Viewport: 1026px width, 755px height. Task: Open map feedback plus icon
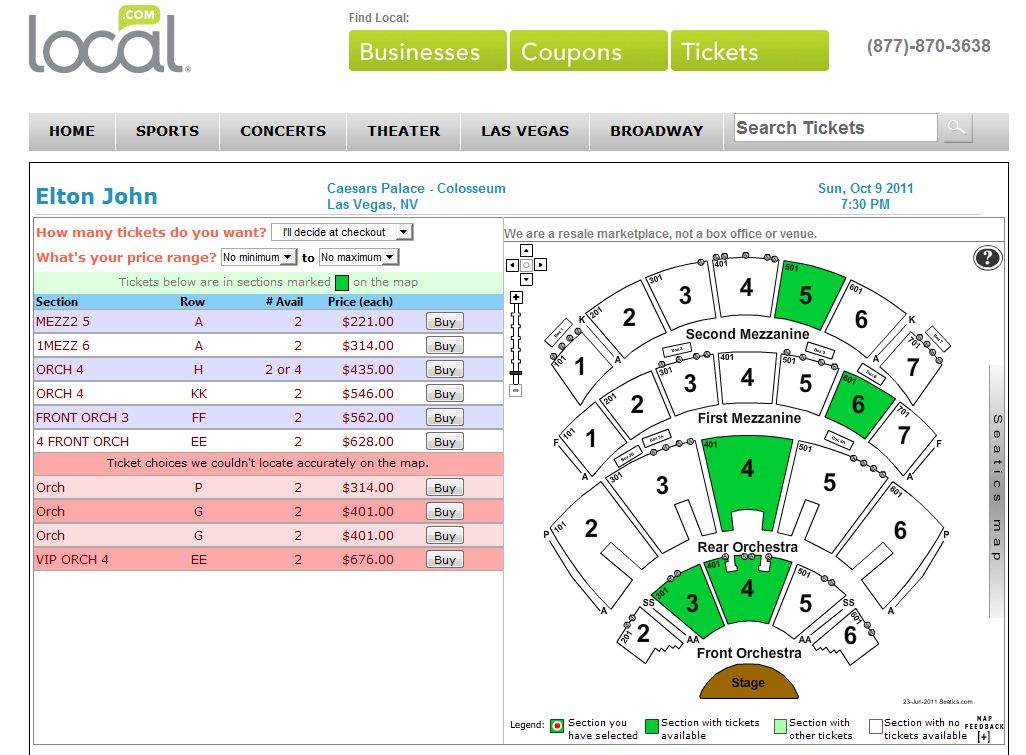click(983, 737)
